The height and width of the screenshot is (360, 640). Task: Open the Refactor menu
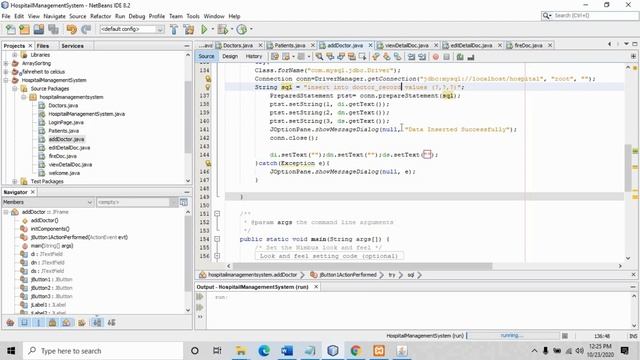(100, 16)
